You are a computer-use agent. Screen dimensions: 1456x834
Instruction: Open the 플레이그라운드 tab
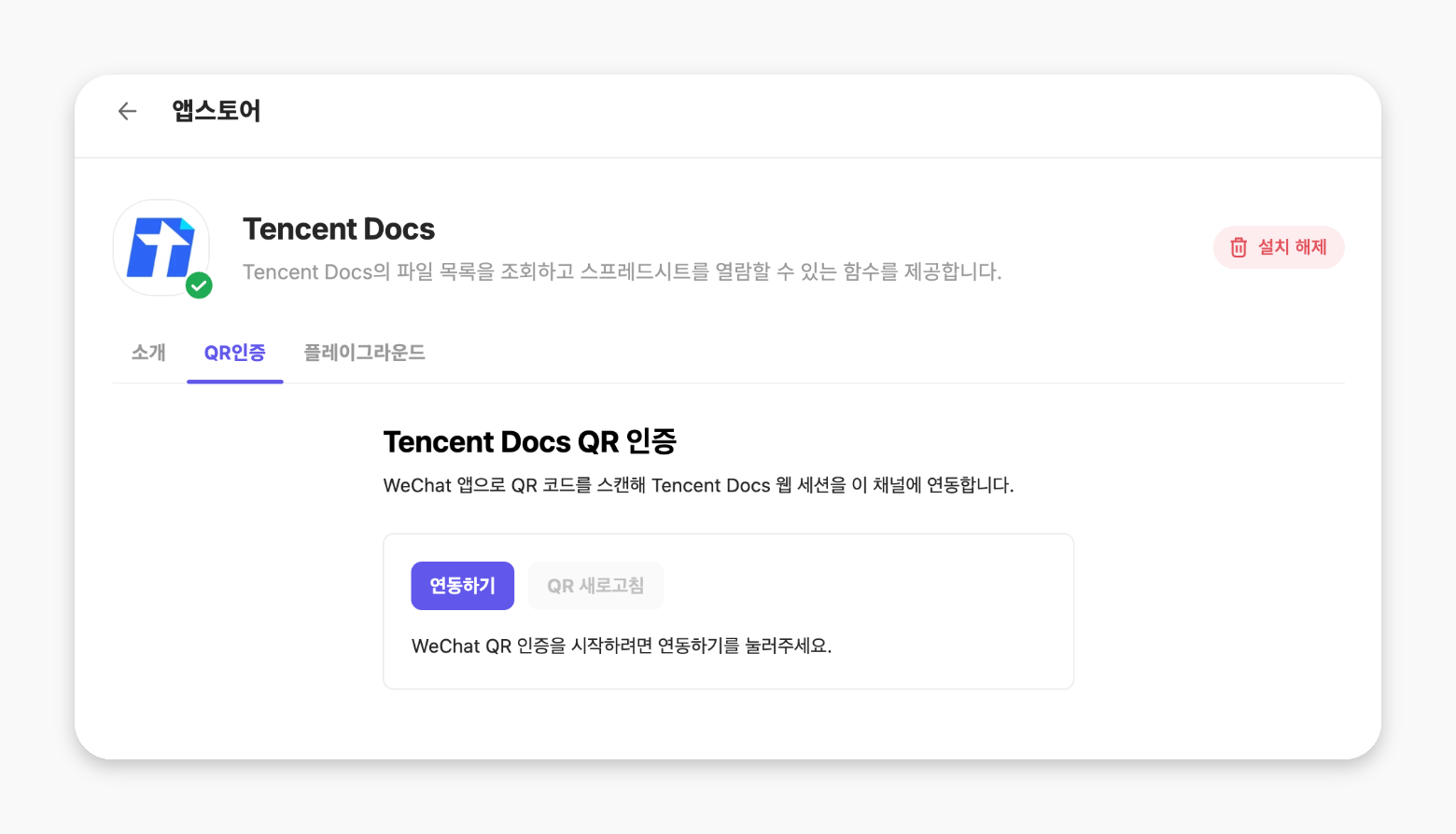pos(364,353)
